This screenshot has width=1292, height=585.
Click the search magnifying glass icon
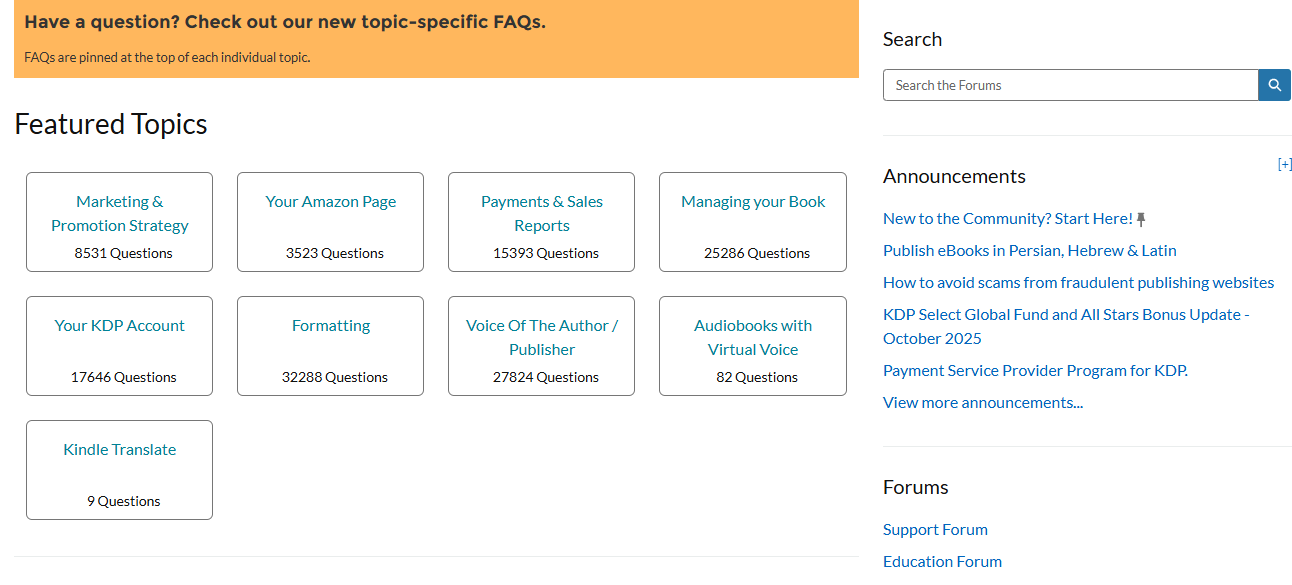(1274, 85)
